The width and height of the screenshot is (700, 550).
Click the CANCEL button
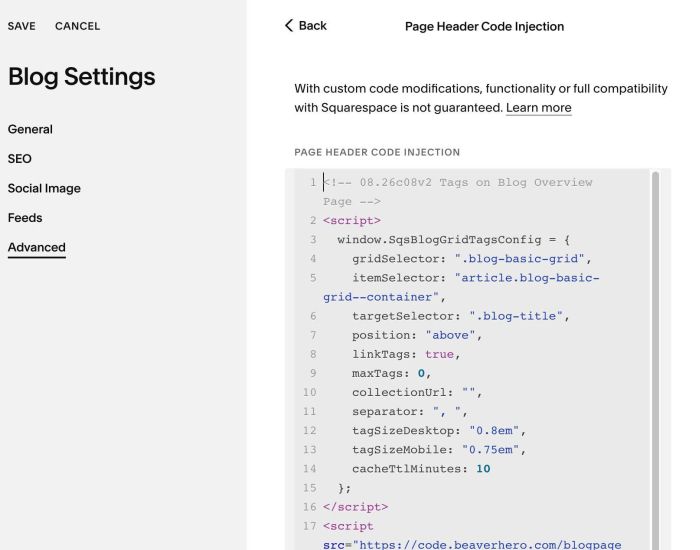click(x=77, y=26)
